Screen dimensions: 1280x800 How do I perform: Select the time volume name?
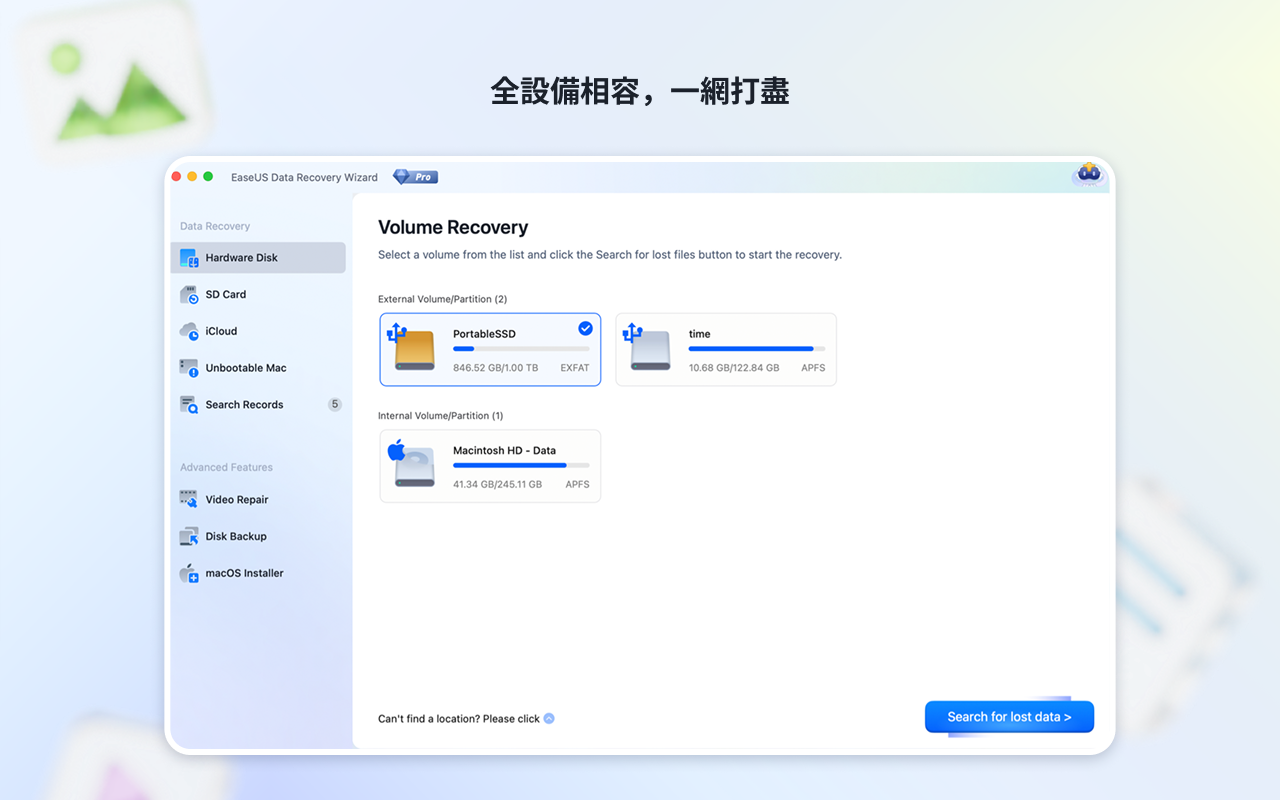tap(700, 334)
